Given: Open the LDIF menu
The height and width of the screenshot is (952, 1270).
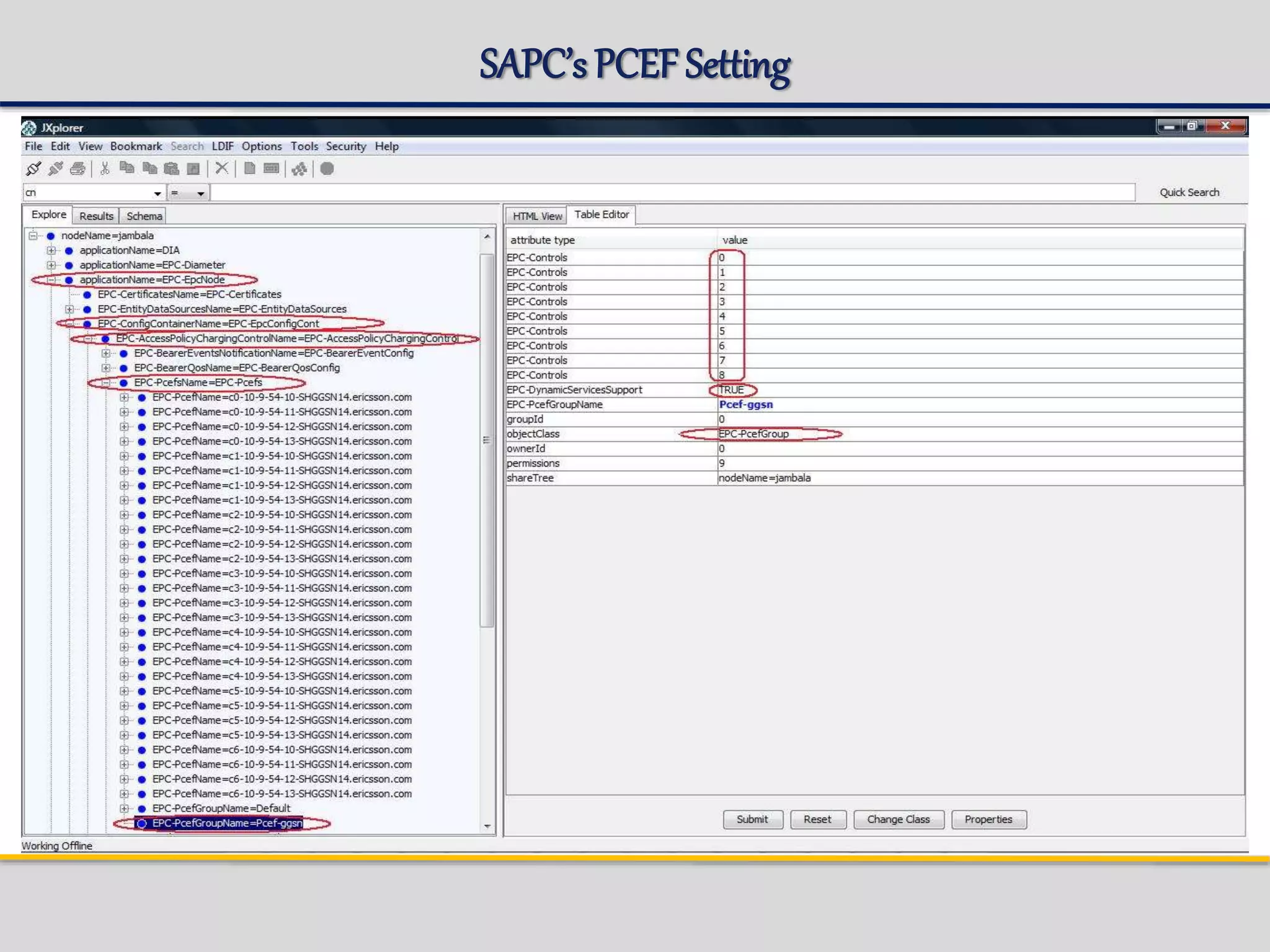Looking at the screenshot, I should click(223, 146).
